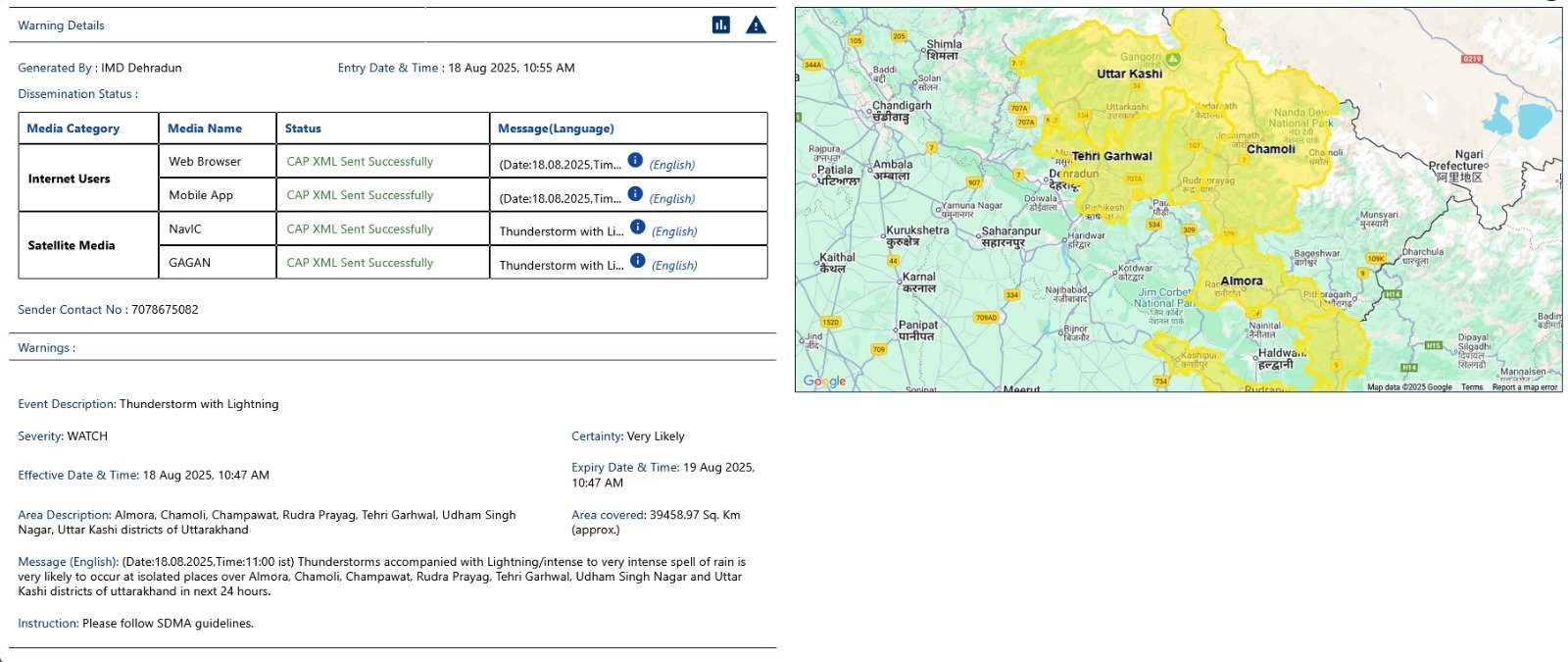This screenshot has width=1568, height=662.
Task: Select the Uttar Kashi district label
Action: (x=1130, y=74)
